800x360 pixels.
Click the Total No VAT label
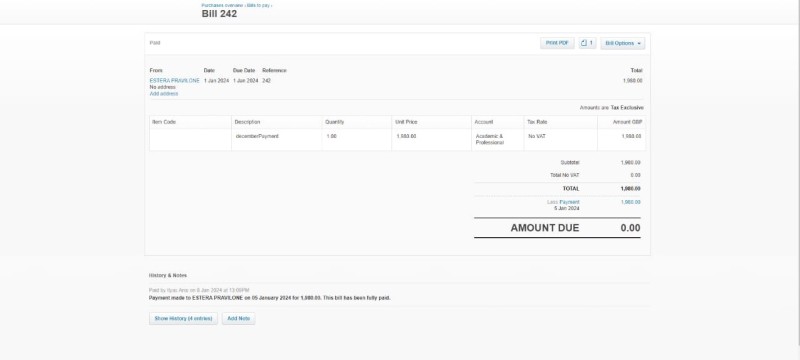[x=565, y=175]
